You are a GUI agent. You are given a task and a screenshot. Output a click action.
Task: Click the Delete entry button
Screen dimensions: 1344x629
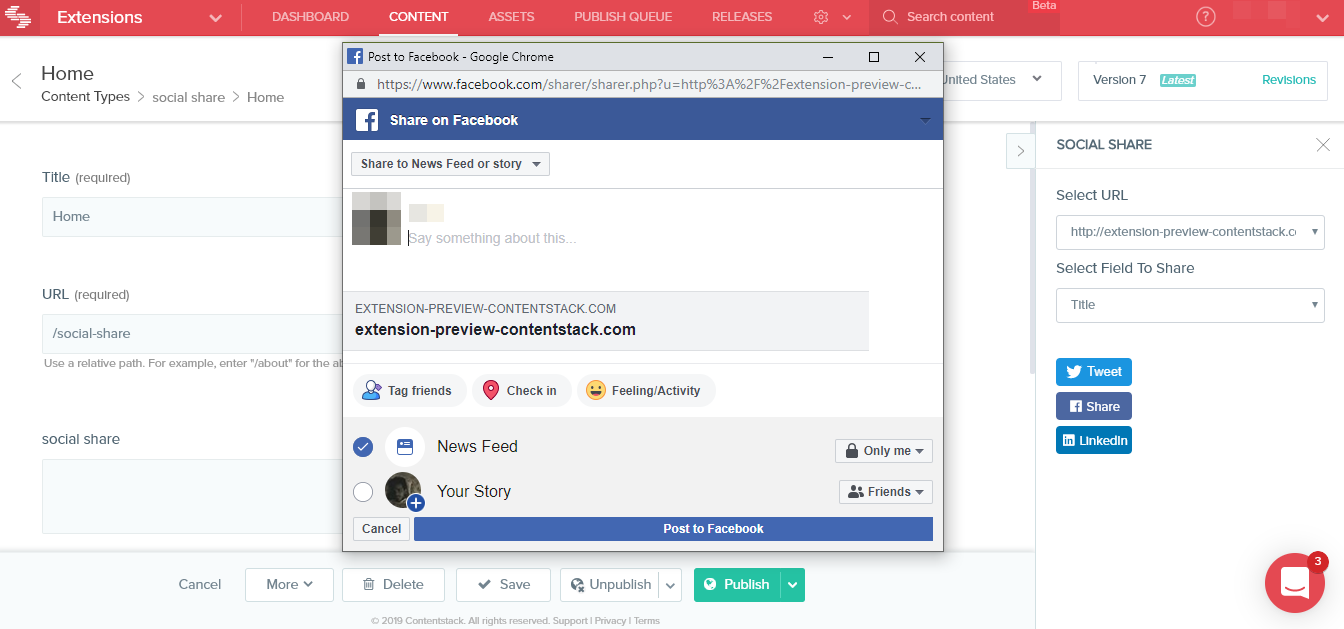click(392, 585)
